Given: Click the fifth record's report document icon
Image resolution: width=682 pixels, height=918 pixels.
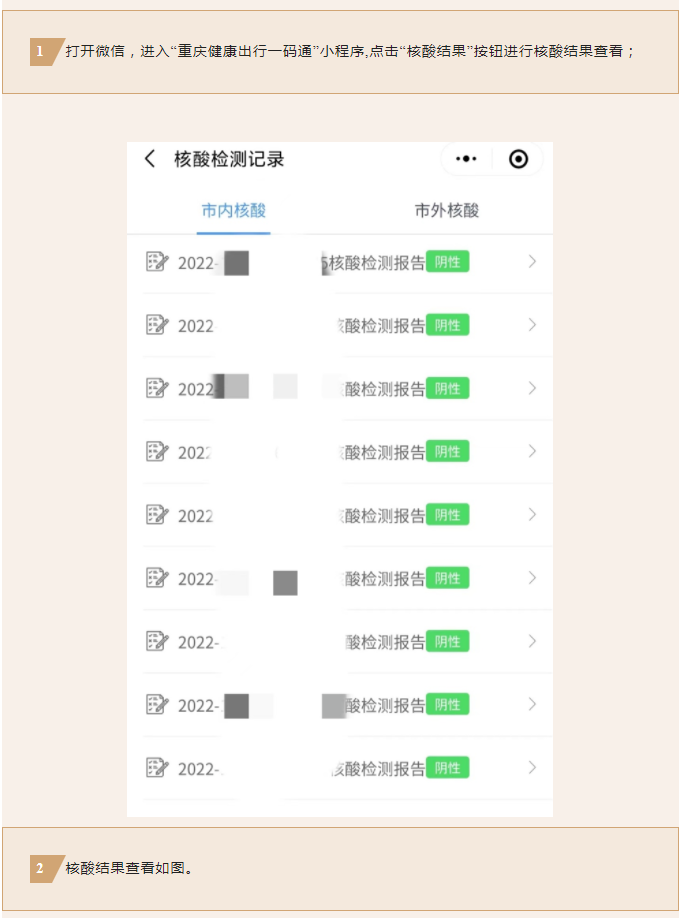Looking at the screenshot, I should point(157,515).
